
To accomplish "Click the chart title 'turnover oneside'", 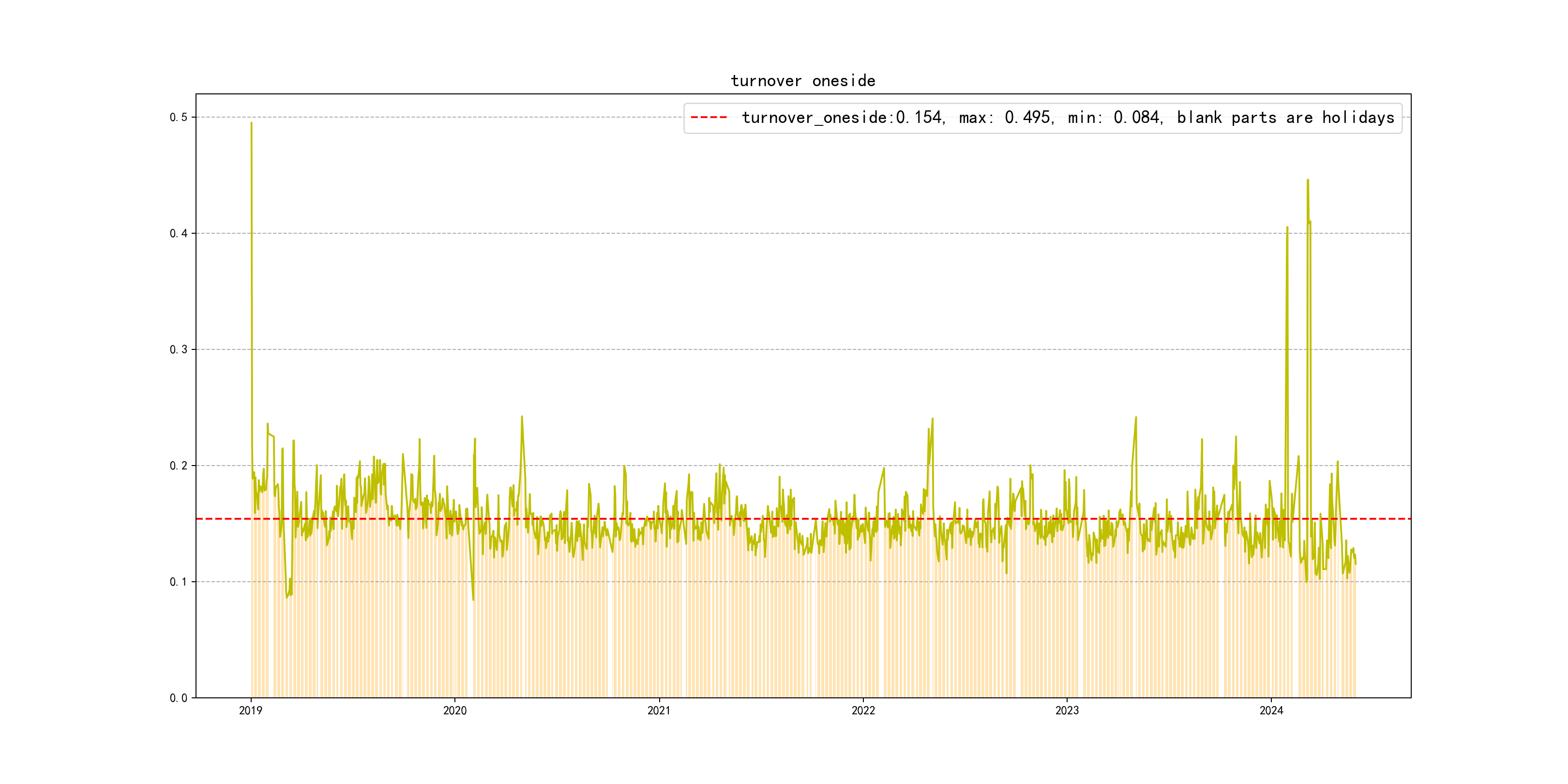I will (x=803, y=81).
